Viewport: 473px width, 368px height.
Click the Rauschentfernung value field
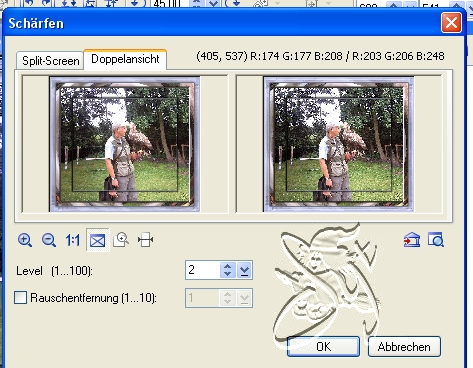203,298
